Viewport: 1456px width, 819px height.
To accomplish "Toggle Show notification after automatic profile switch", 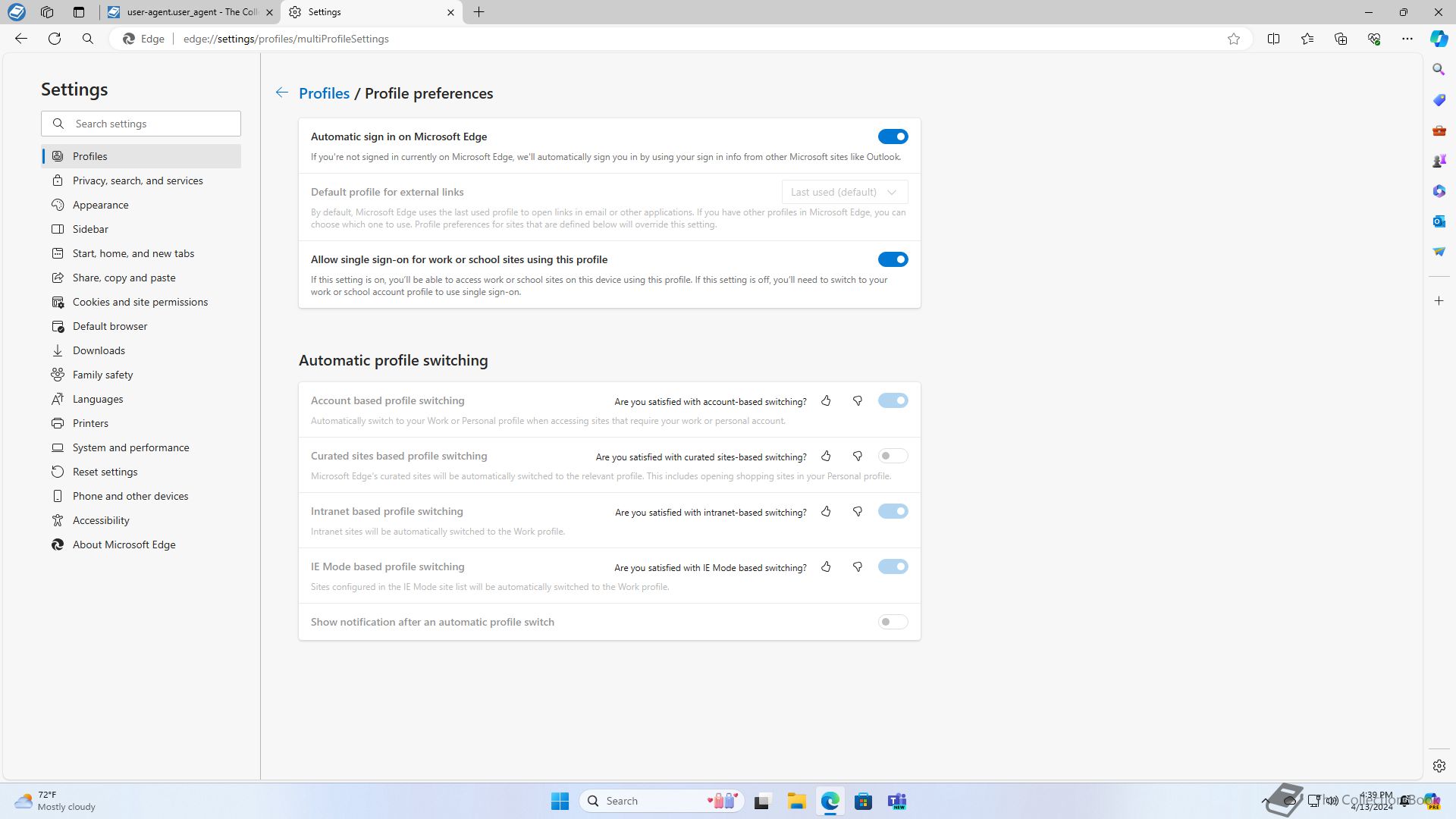I will tap(893, 622).
